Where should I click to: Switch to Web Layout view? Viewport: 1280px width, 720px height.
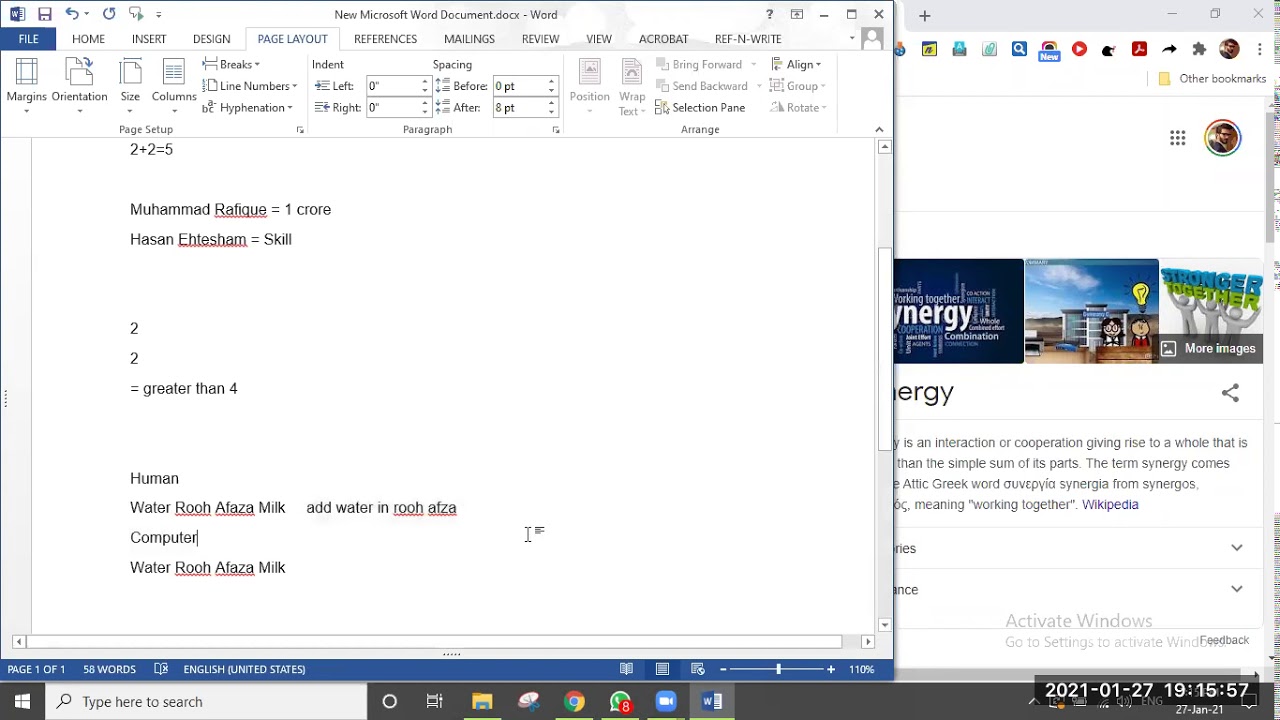click(x=698, y=669)
